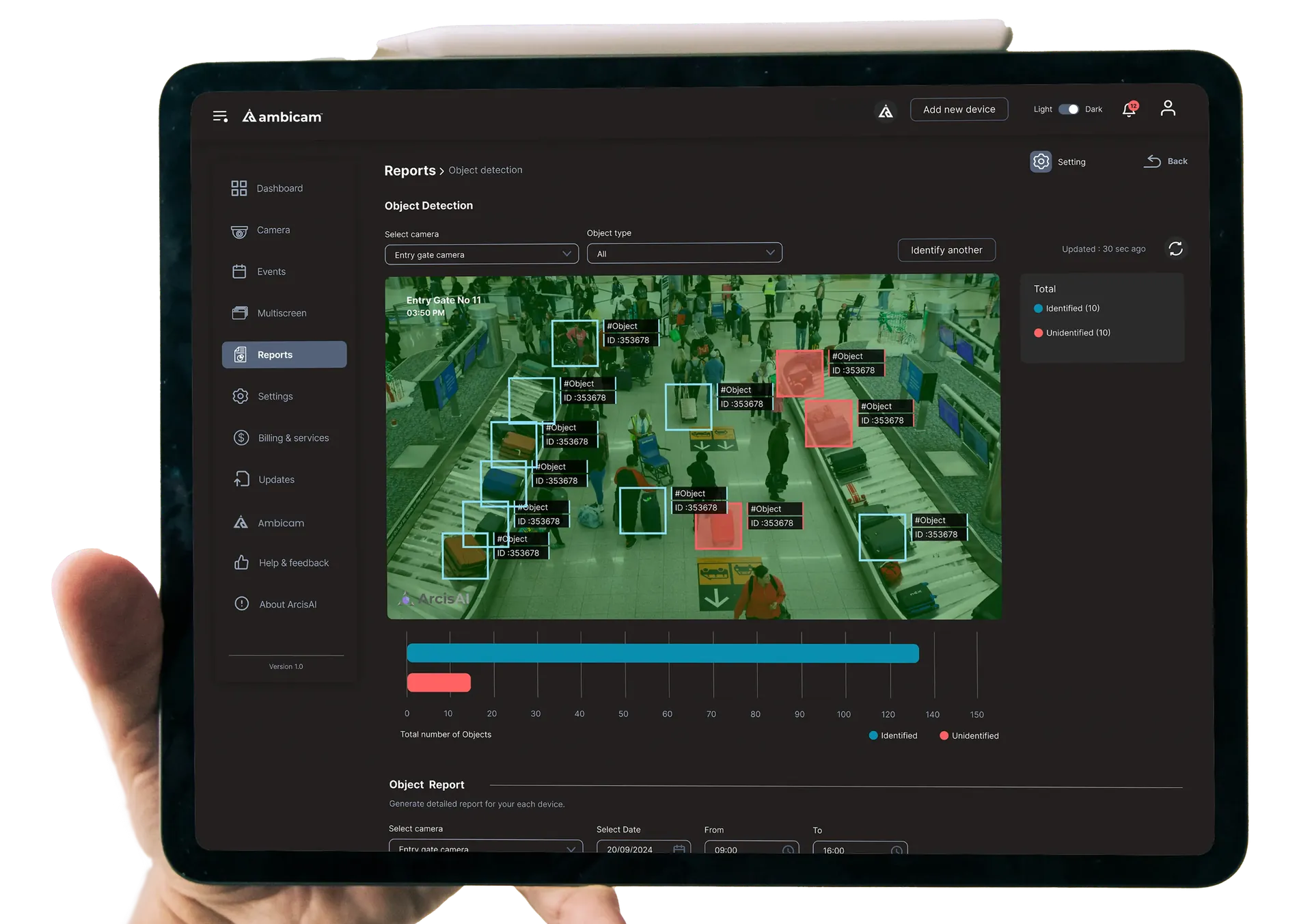Open the Object type All dropdown

pos(684,253)
